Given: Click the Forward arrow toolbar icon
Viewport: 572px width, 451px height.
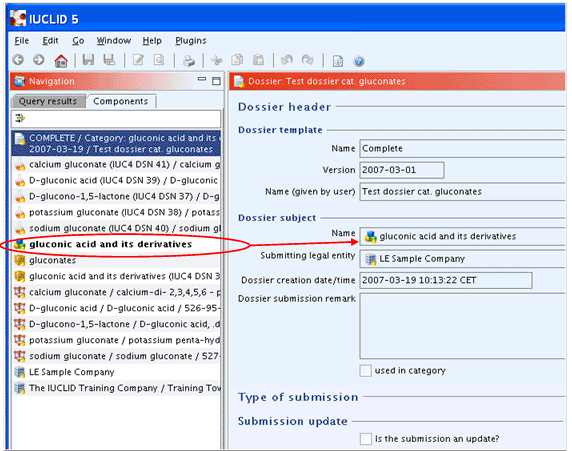Looking at the screenshot, I should click(39, 60).
